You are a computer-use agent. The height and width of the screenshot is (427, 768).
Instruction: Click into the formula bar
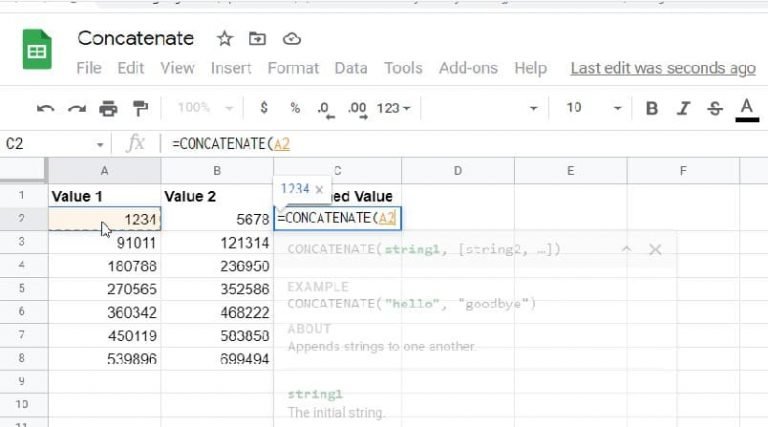pyautogui.click(x=465, y=144)
